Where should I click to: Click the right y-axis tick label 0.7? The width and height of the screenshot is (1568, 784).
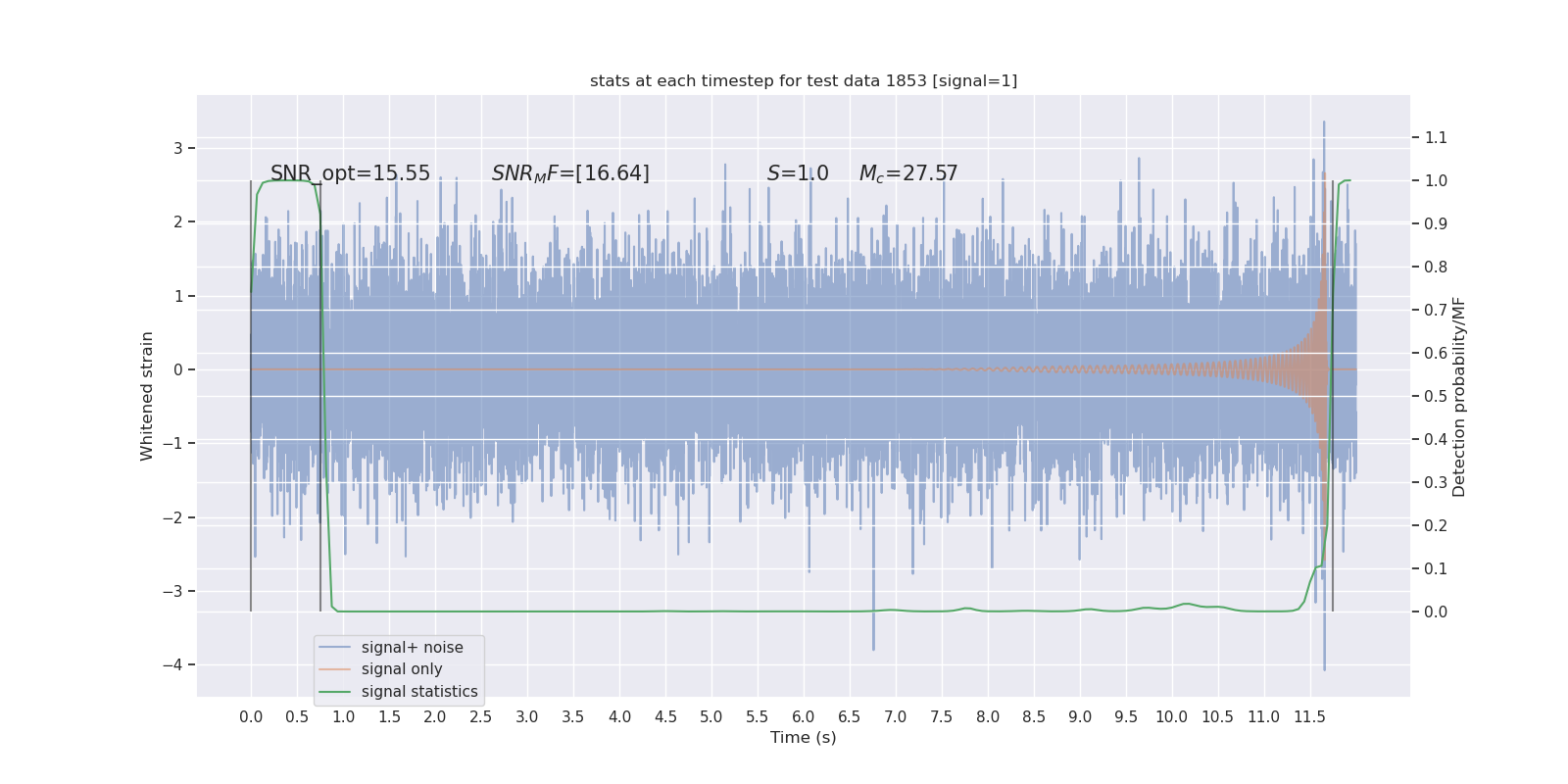tap(1436, 310)
